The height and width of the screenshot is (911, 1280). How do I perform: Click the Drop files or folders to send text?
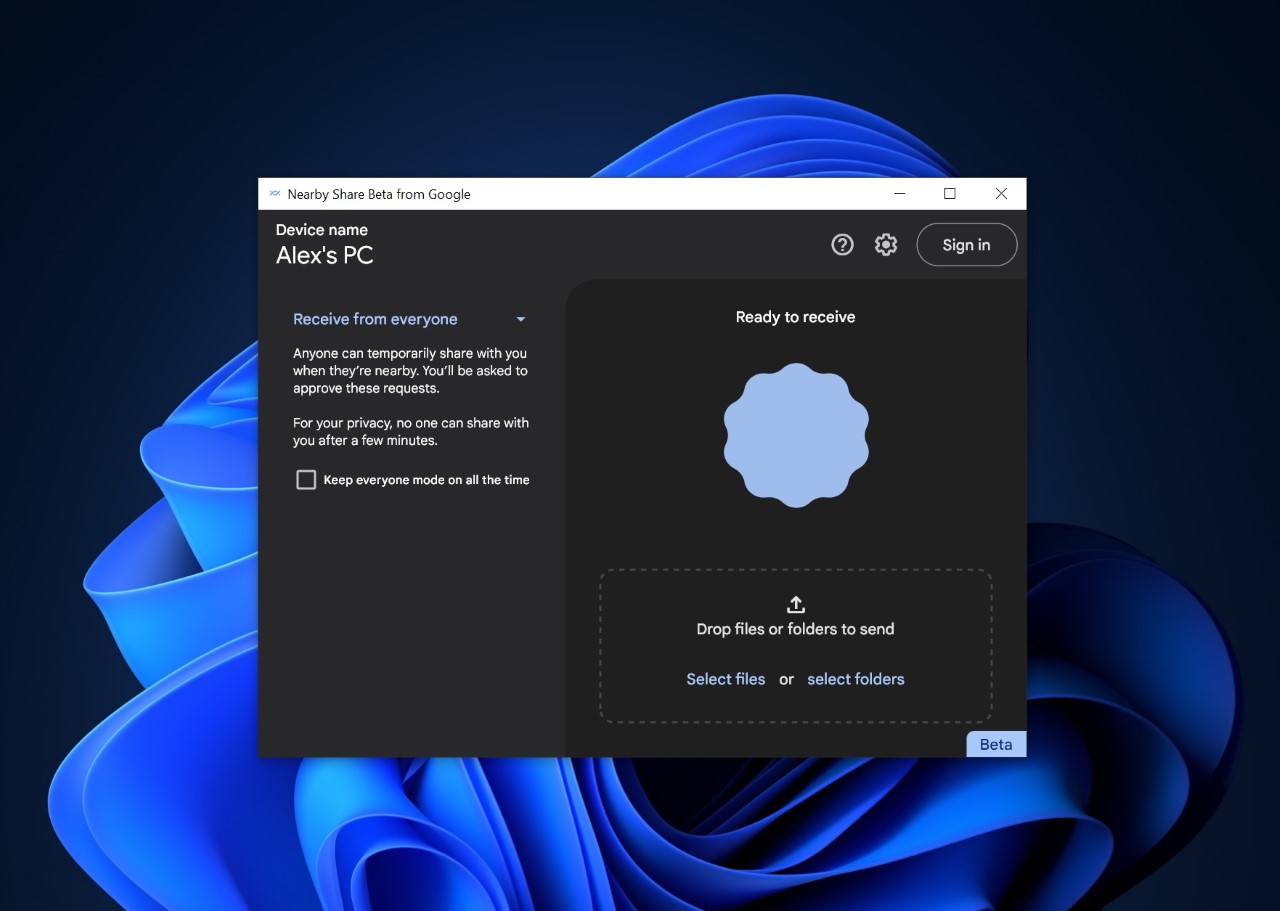click(796, 629)
